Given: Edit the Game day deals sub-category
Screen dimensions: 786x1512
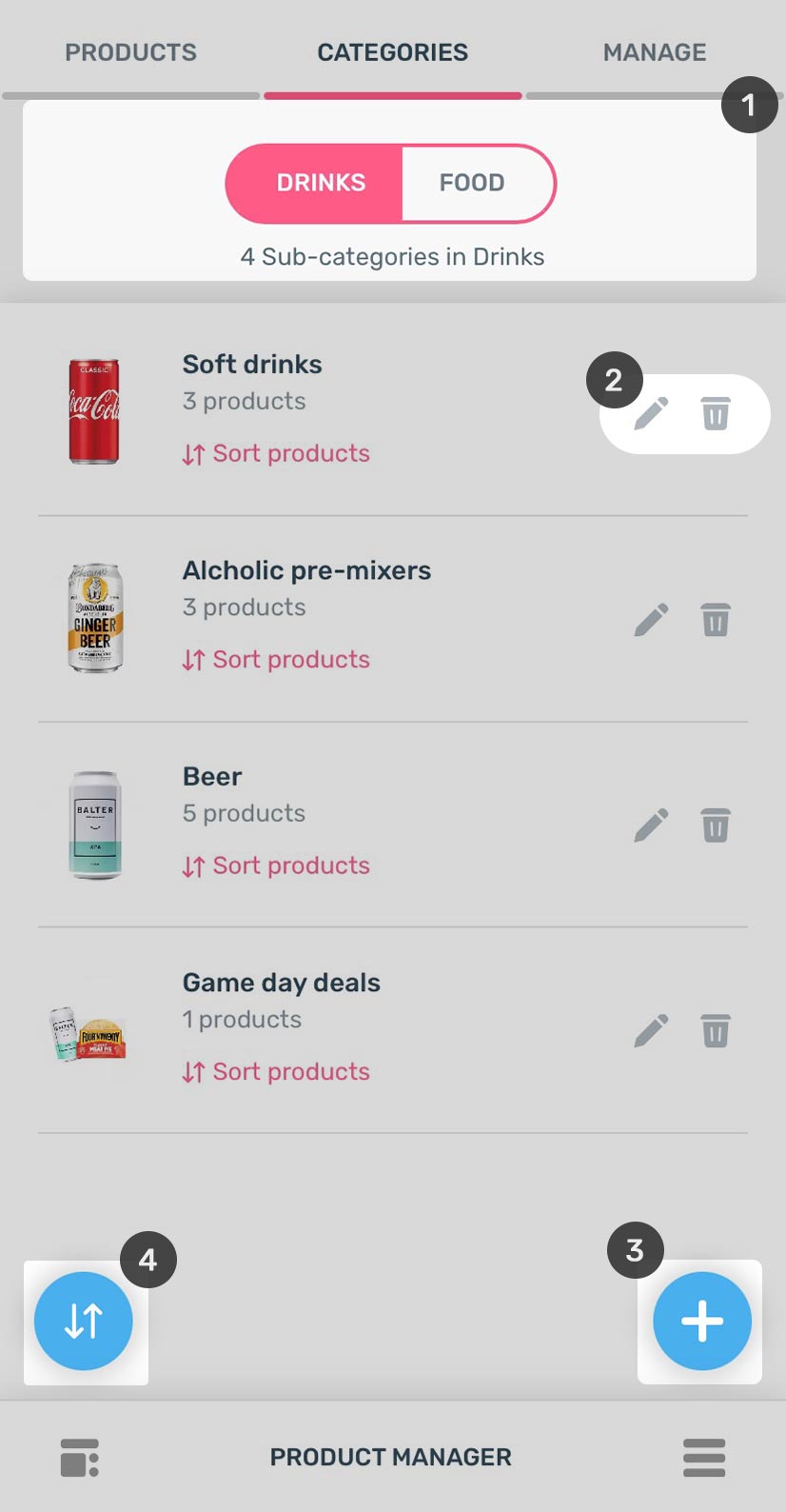Looking at the screenshot, I should tap(652, 1031).
